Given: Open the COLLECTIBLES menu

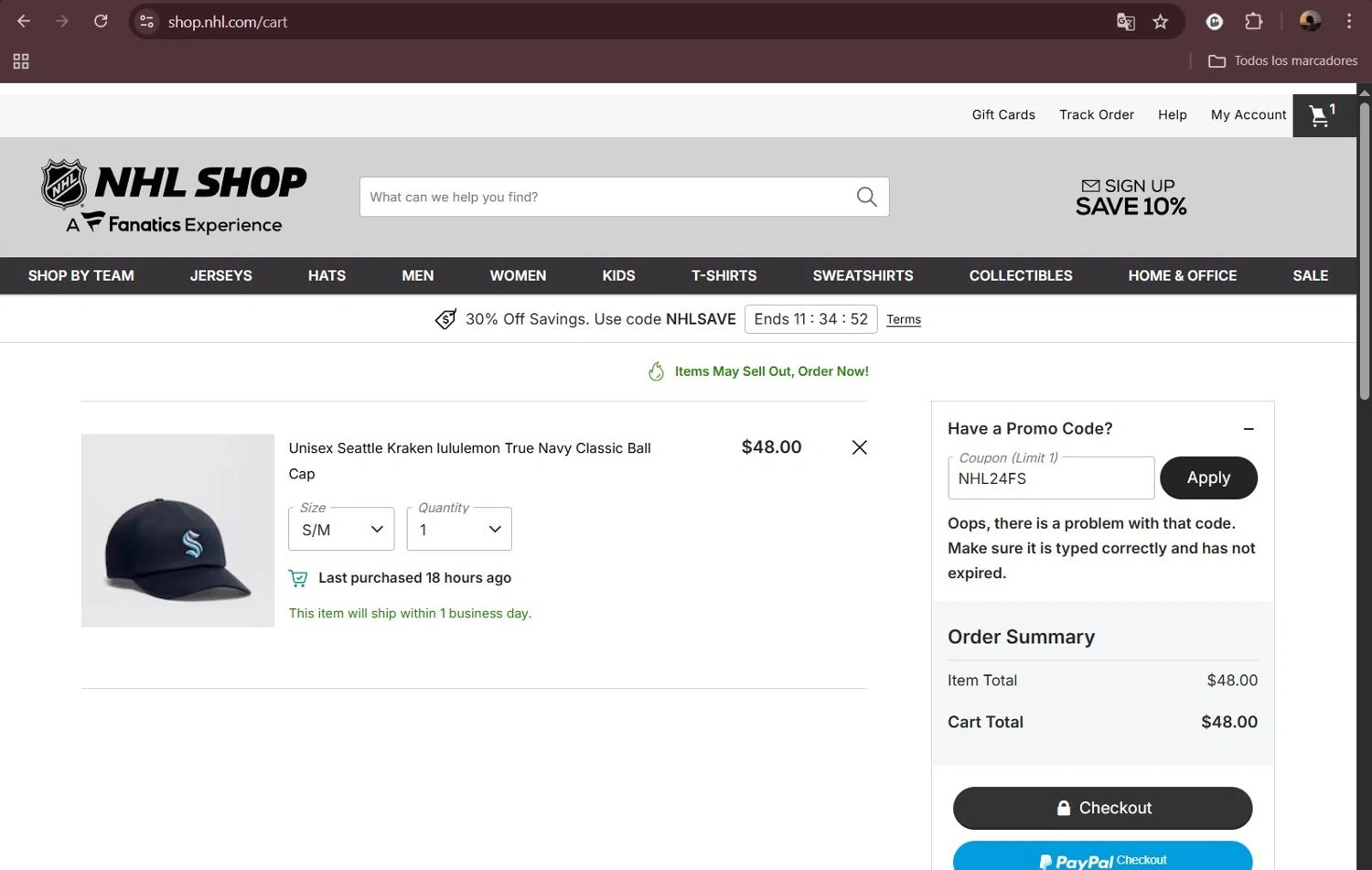Looking at the screenshot, I should point(1021,275).
